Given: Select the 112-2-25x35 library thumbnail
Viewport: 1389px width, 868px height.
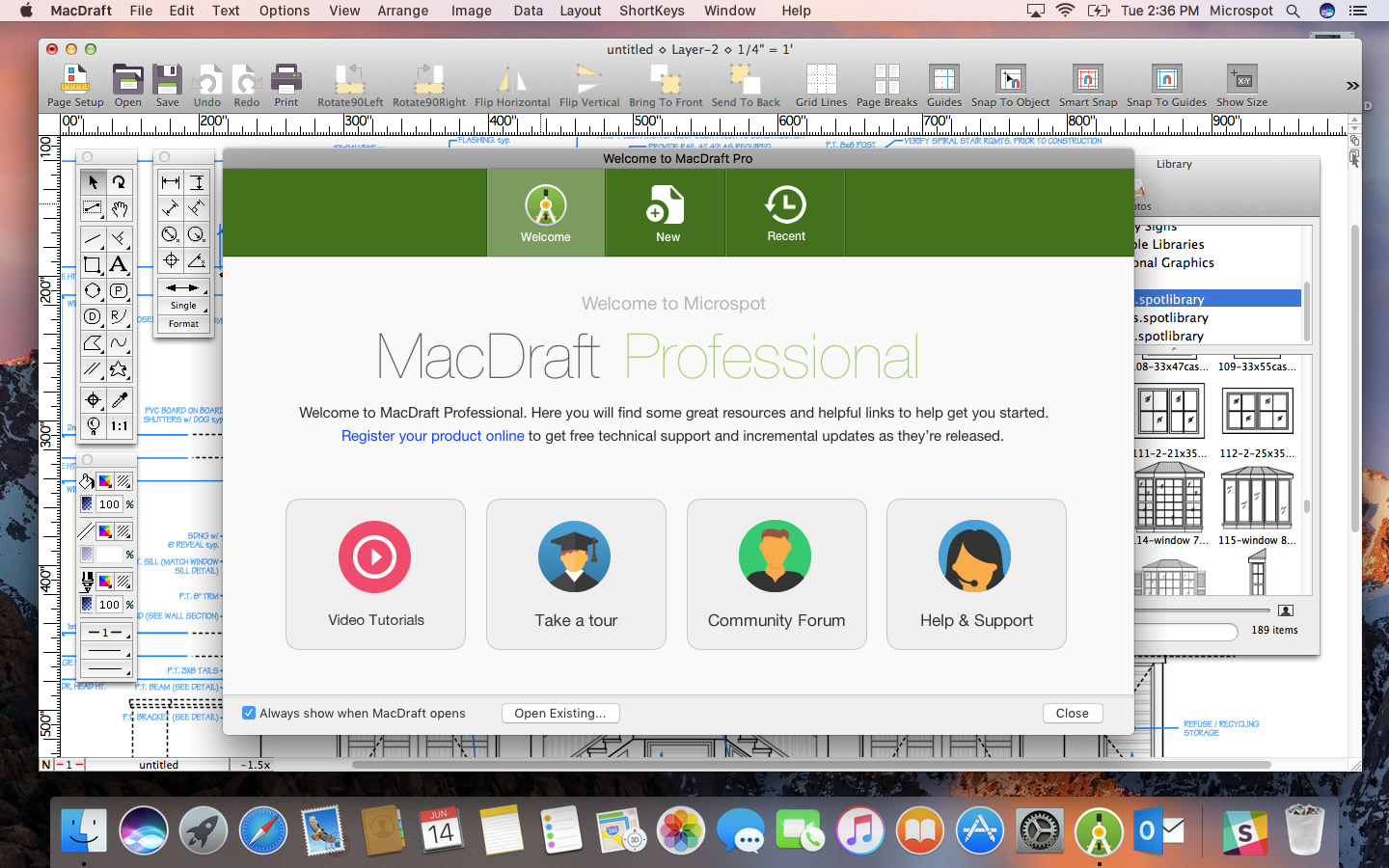Looking at the screenshot, I should 1257,411.
